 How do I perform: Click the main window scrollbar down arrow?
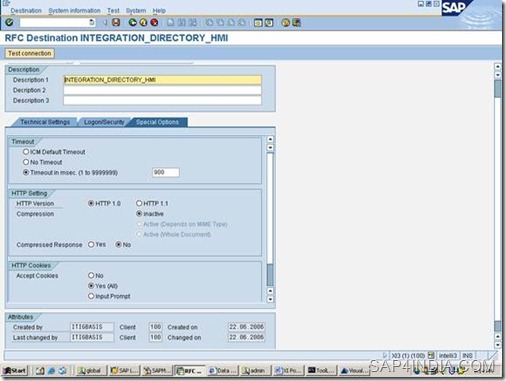498,345
